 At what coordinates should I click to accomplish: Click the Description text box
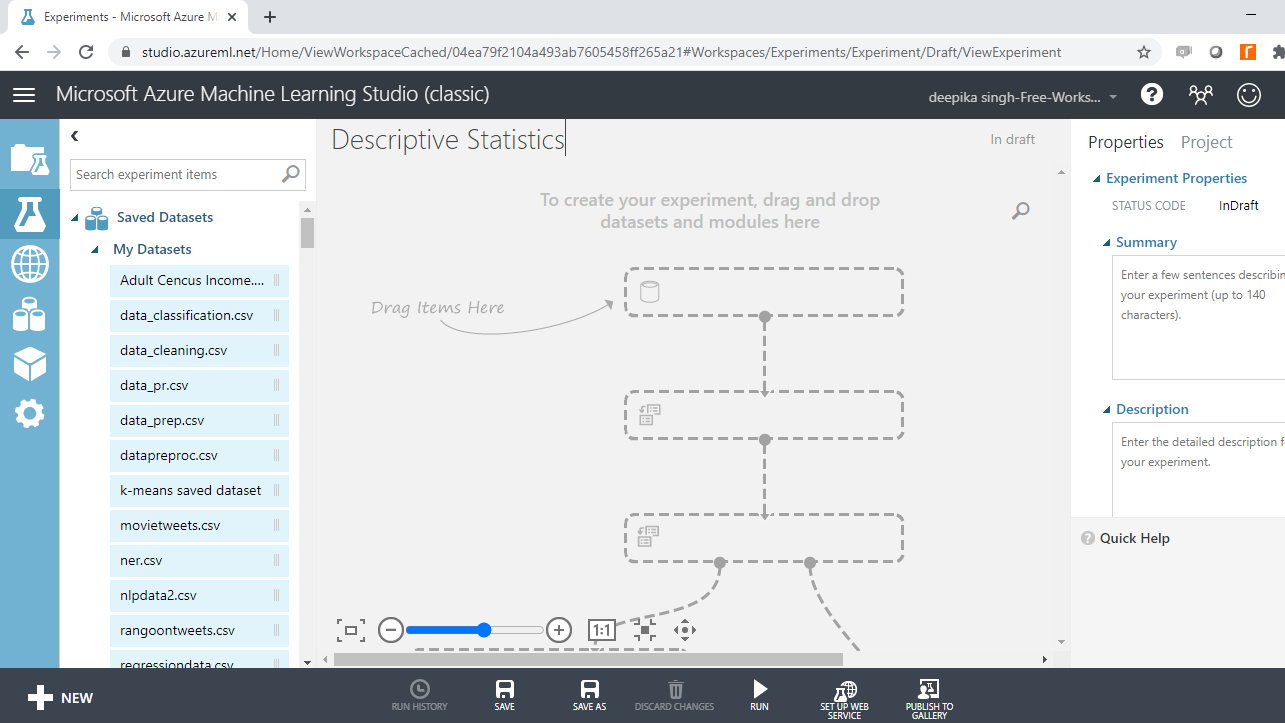coord(1198,470)
